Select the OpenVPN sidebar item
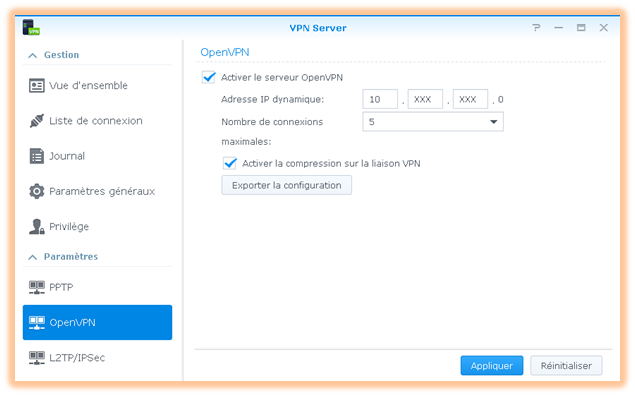 coord(97,322)
